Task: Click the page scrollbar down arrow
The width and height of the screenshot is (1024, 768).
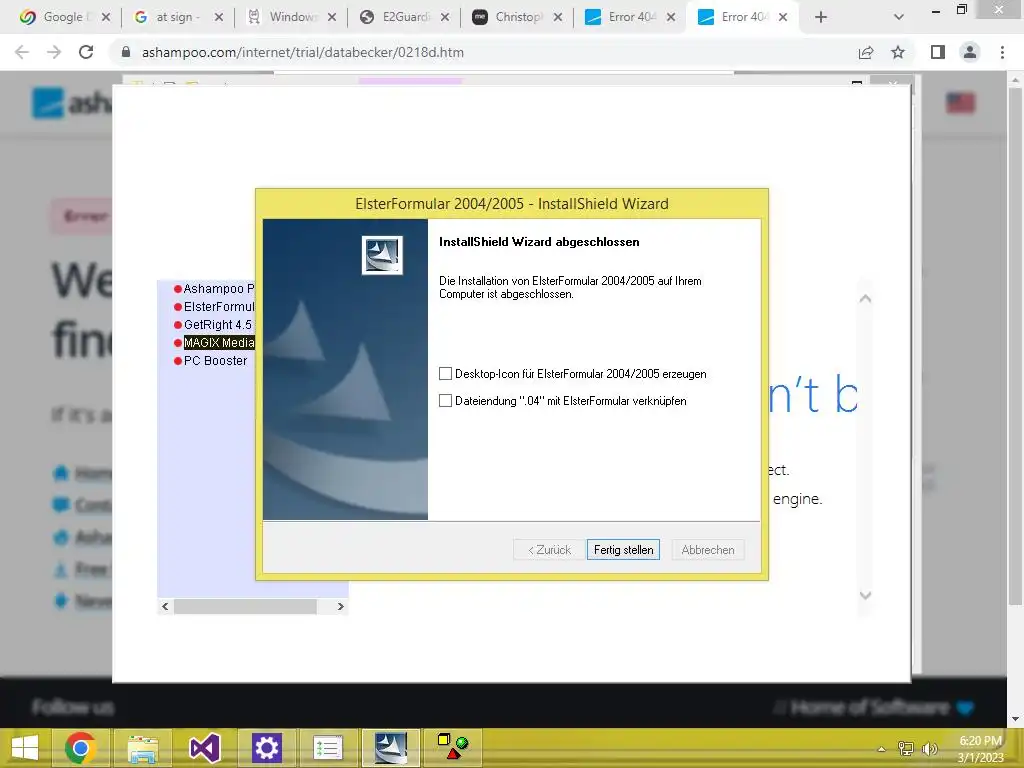Action: tap(1015, 719)
